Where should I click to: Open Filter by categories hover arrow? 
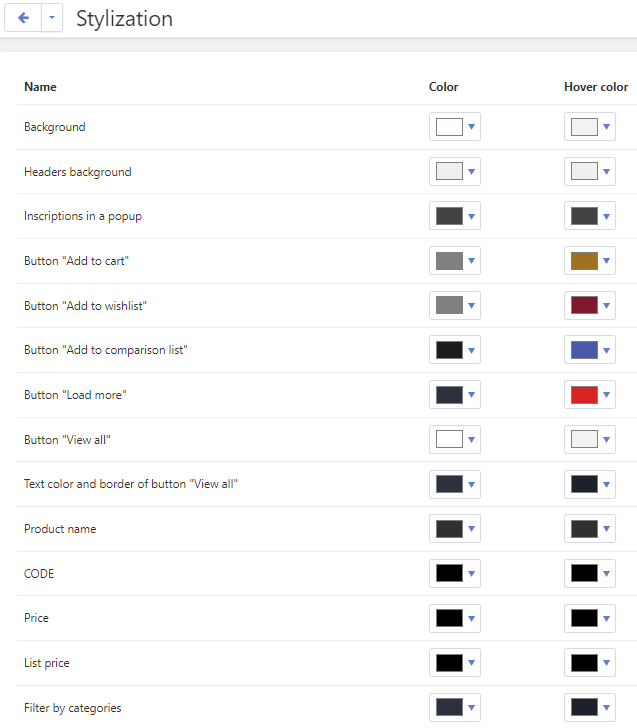pos(606,708)
